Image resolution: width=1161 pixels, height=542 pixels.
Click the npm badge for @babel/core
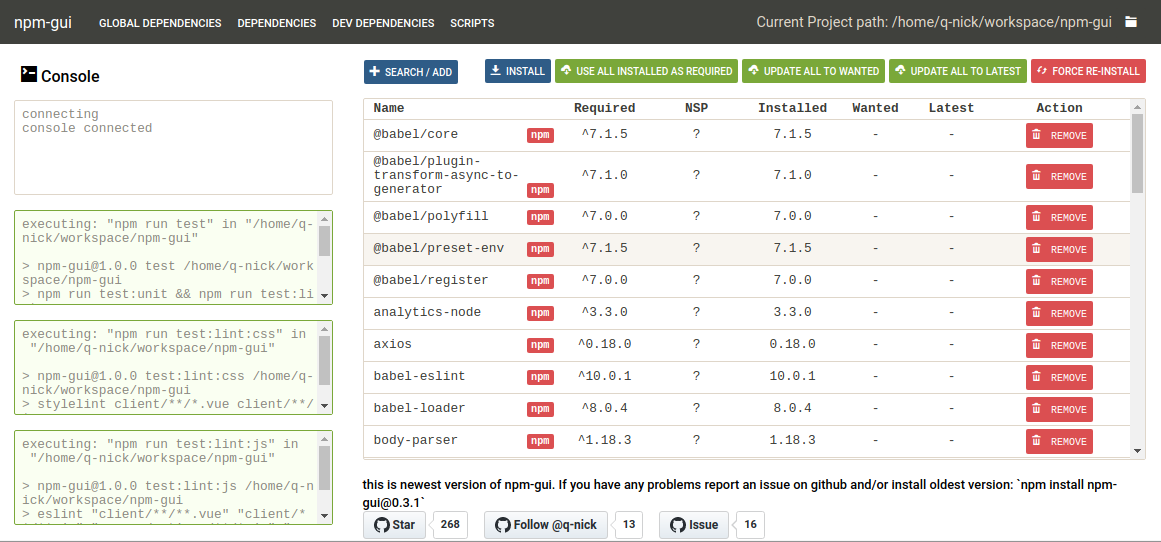tap(540, 135)
